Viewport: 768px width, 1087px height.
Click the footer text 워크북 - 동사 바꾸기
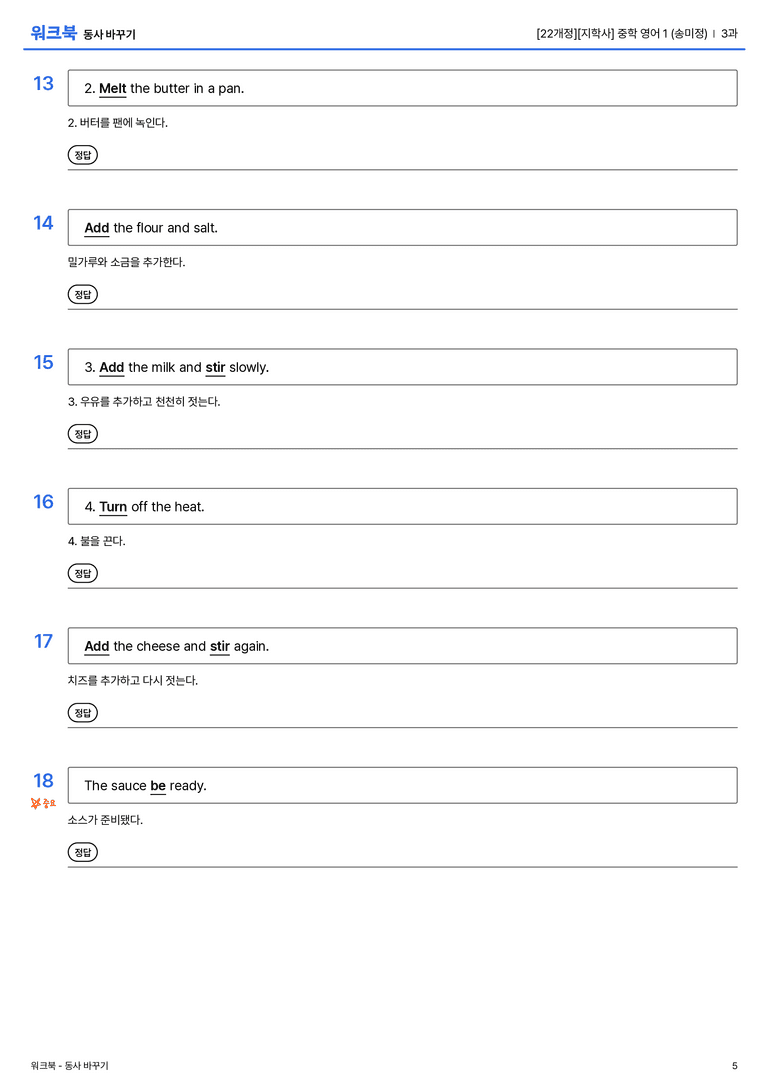coord(69,1066)
